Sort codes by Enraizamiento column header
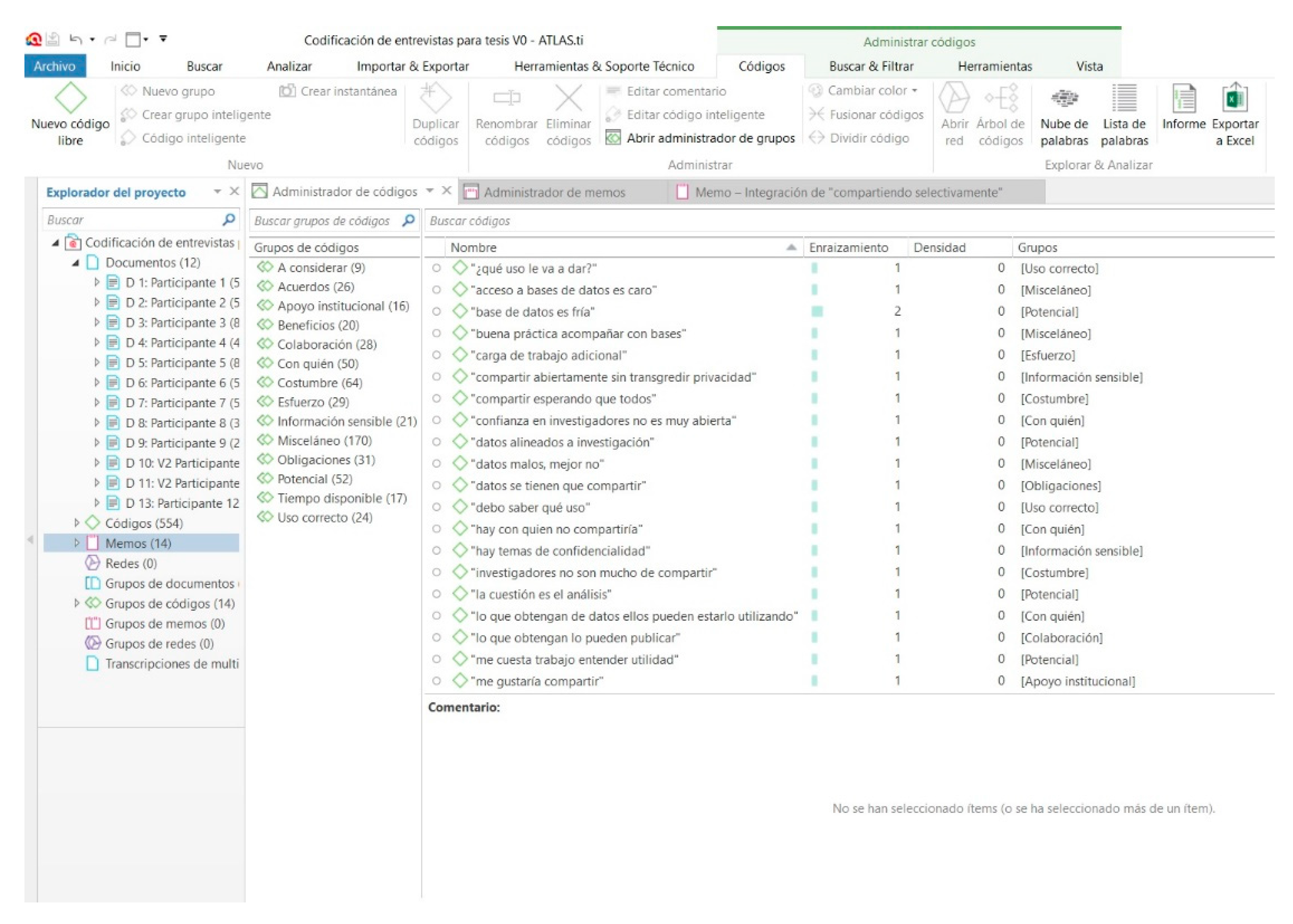Image resolution: width=1293 pixels, height=924 pixels. pyautogui.click(x=848, y=247)
